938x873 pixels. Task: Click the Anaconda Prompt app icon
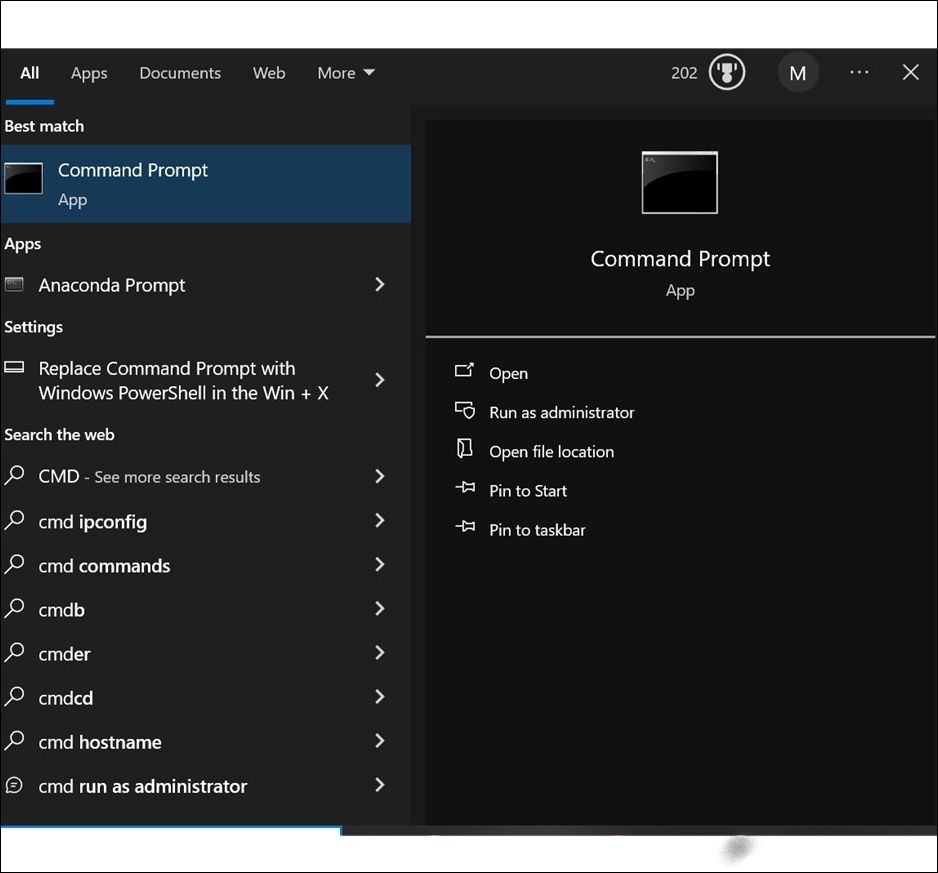(x=14, y=285)
